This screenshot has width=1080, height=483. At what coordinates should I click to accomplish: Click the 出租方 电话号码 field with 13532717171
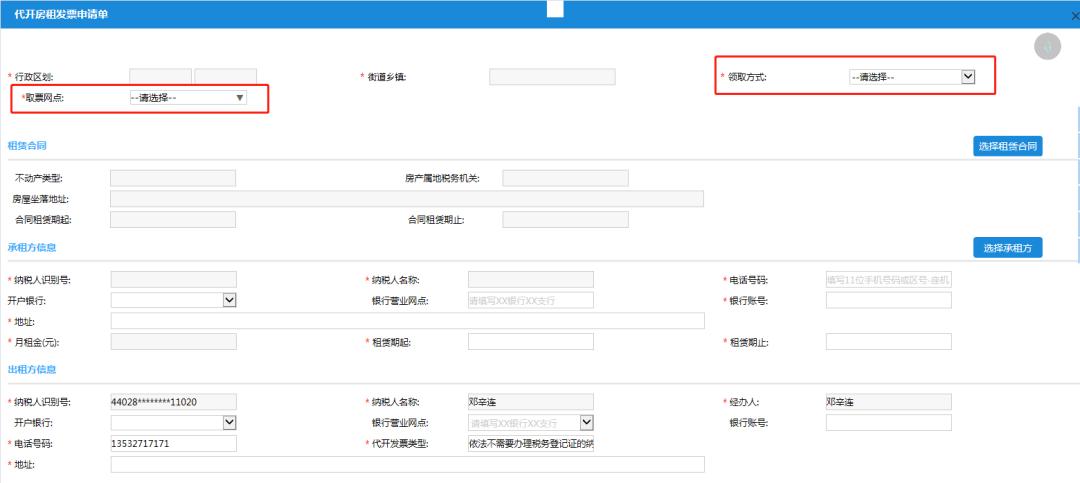(173, 443)
